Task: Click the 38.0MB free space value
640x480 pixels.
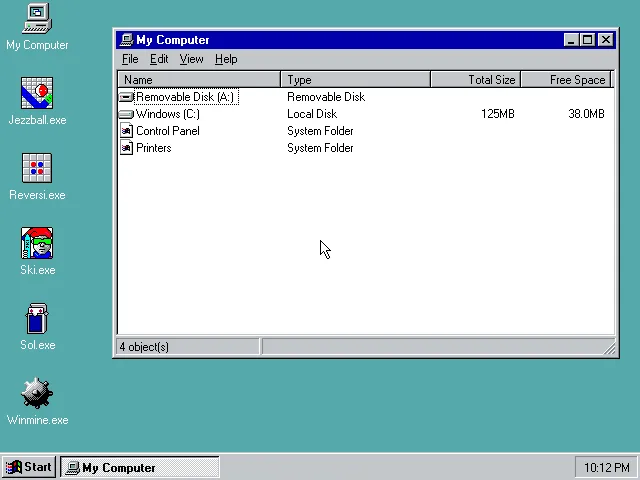Action: pyautogui.click(x=586, y=114)
